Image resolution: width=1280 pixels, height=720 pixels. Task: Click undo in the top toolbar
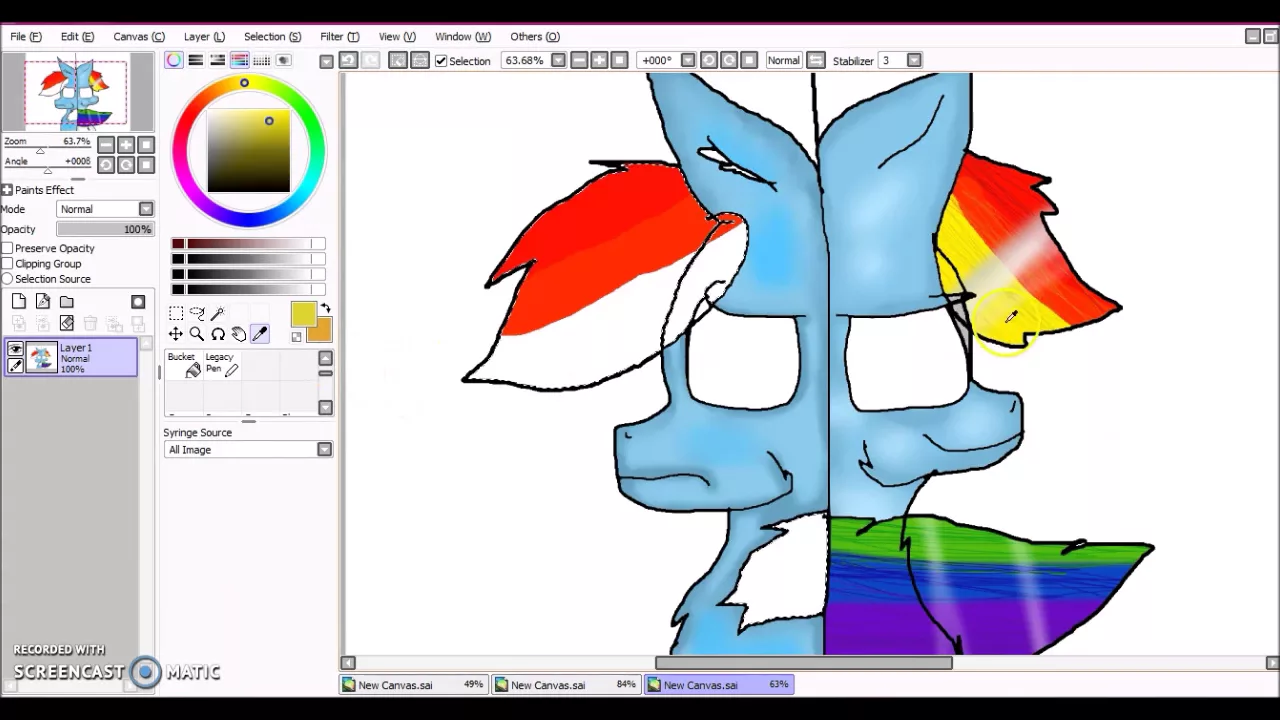(x=348, y=61)
